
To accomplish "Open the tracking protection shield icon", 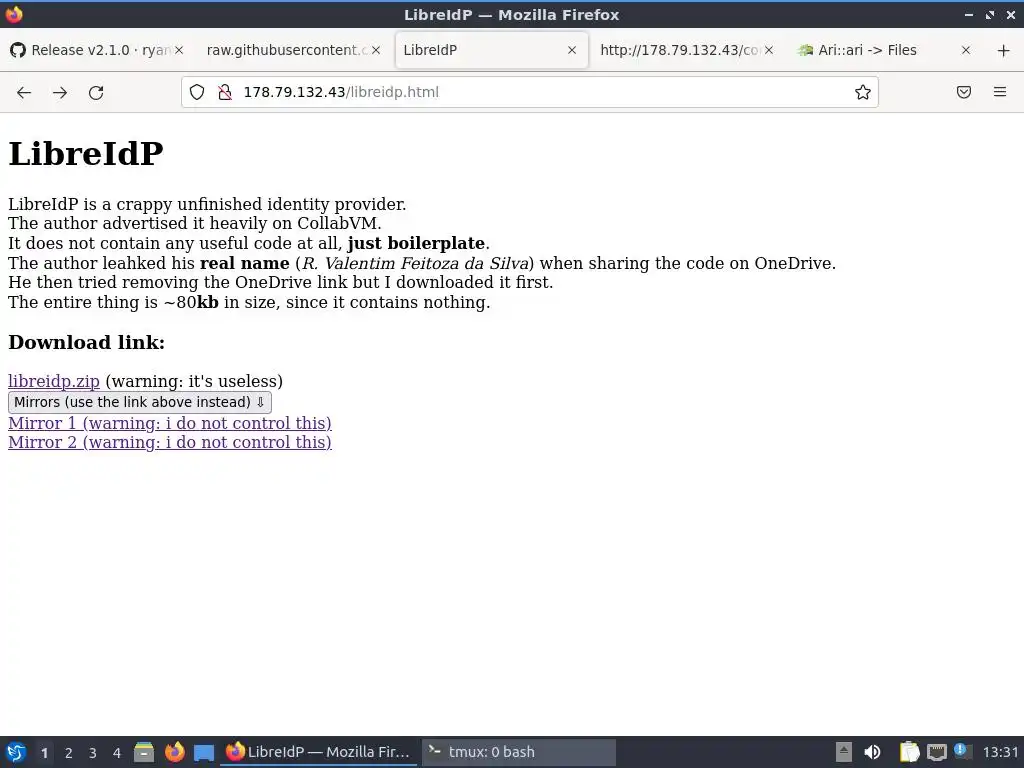I will 197,92.
